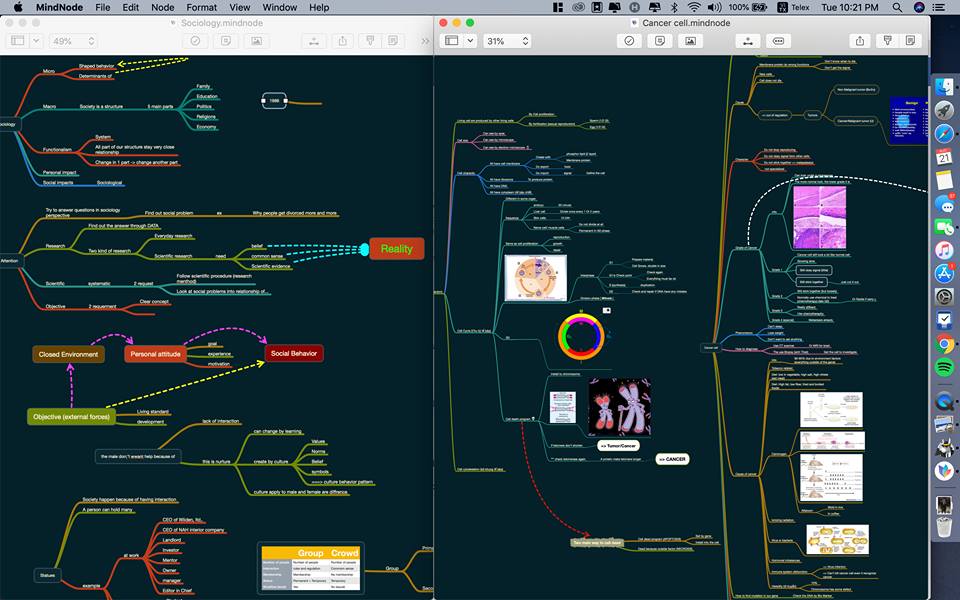Click the Connection icon in Sociology toolbar
960x600 pixels.
(x=313, y=41)
